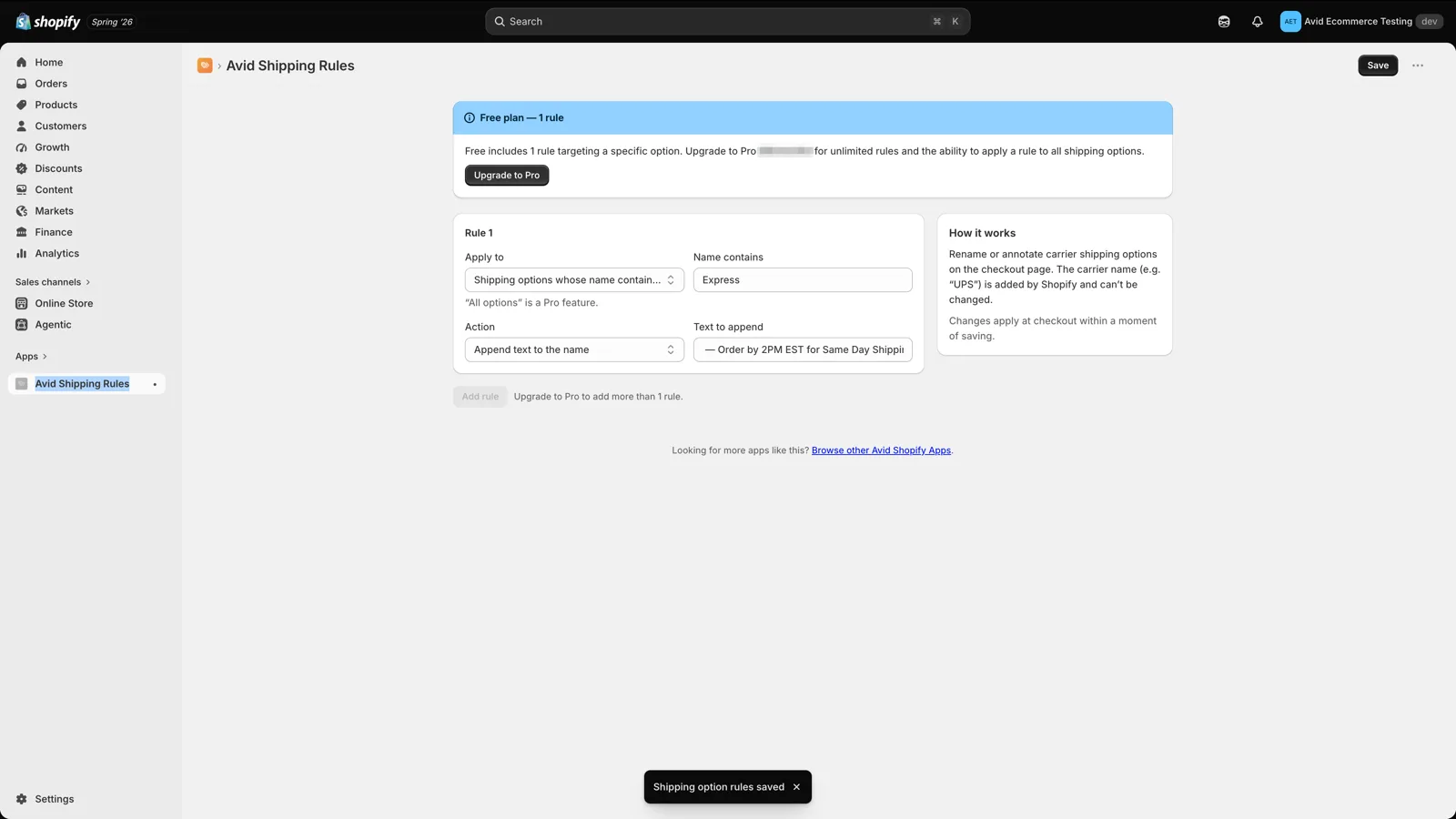Dismiss the 'Shipping option rules saved' toast
The height and width of the screenshot is (819, 1456).
[x=796, y=787]
